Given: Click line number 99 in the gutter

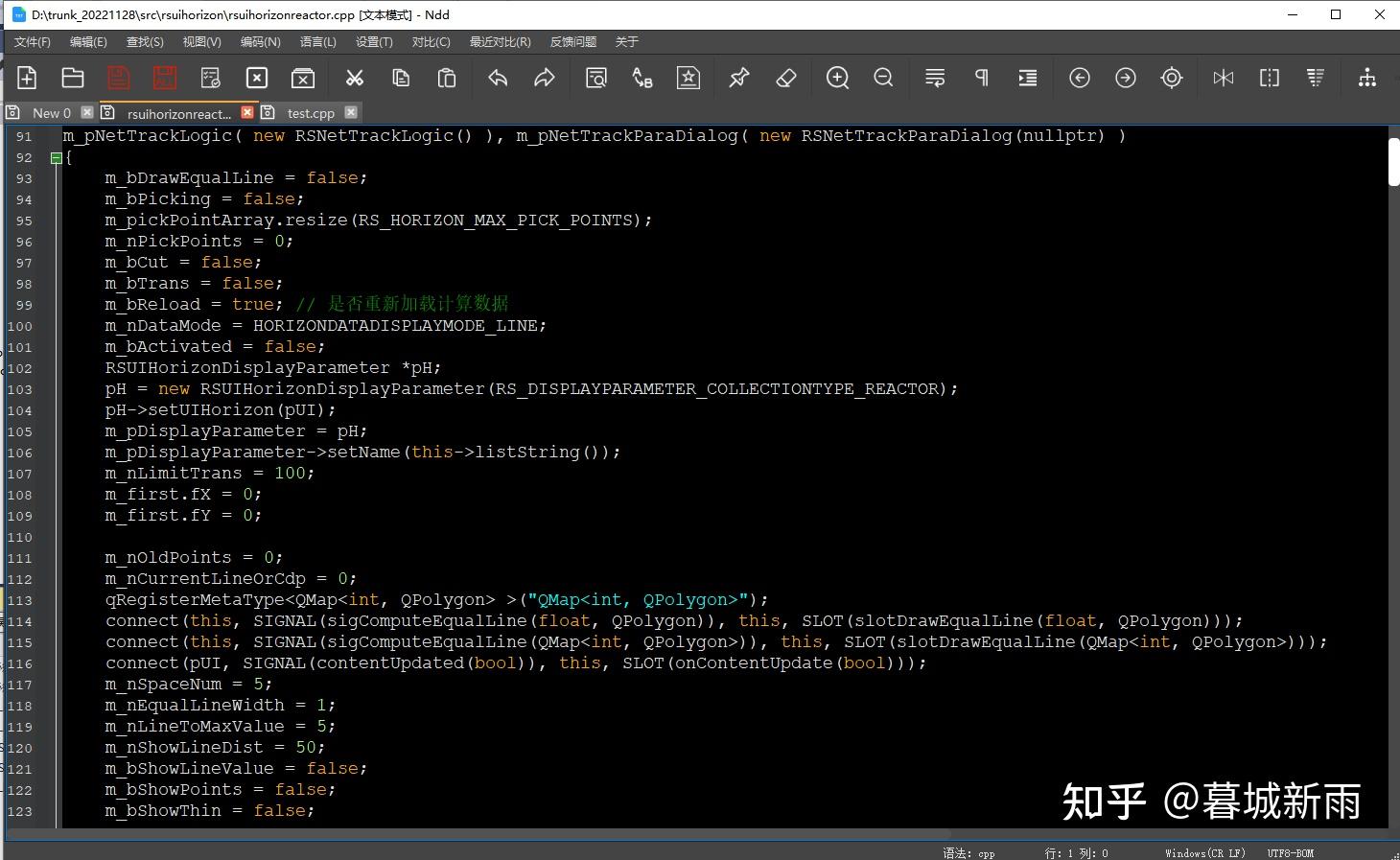Looking at the screenshot, I should click(24, 305).
